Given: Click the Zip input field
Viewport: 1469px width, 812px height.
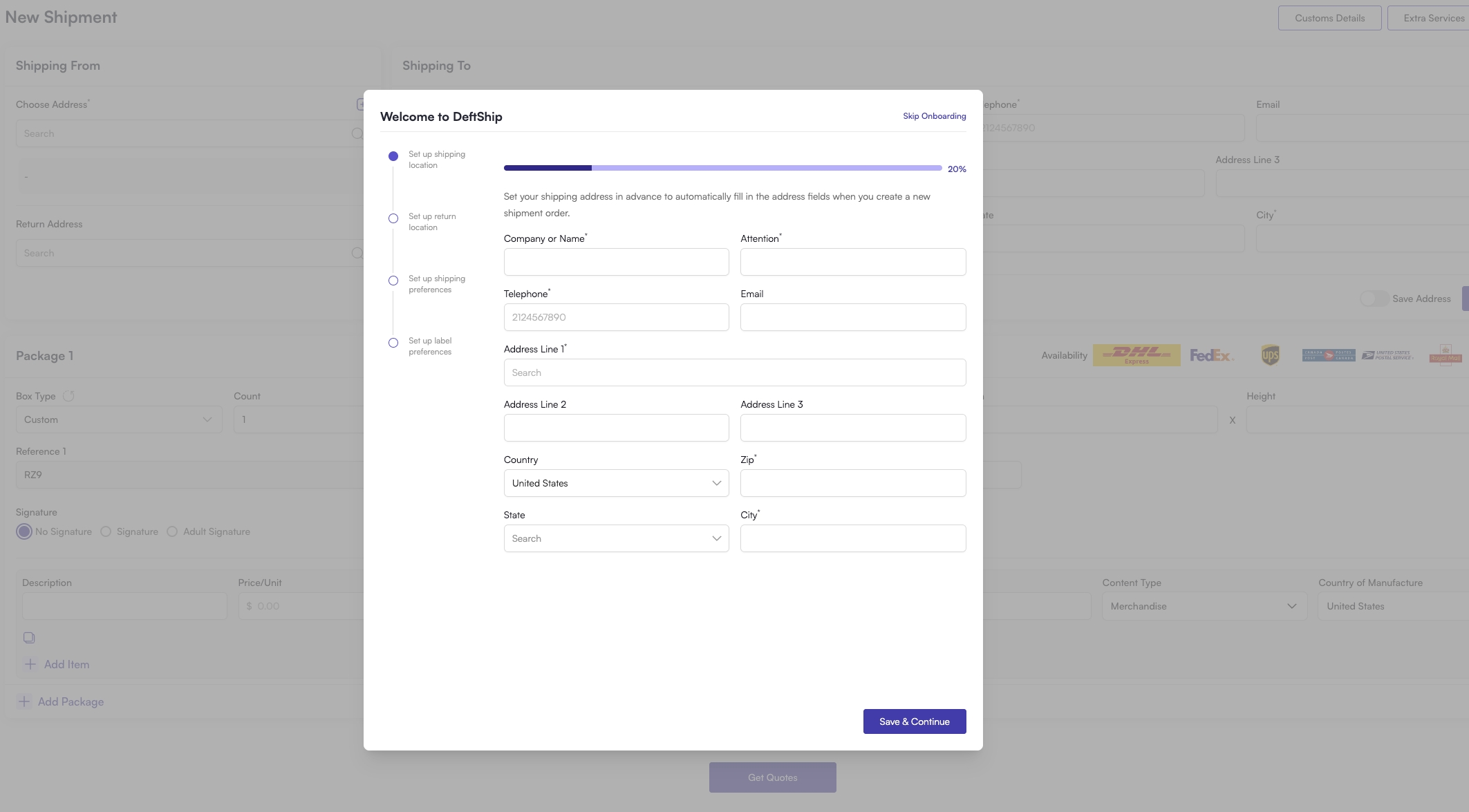Looking at the screenshot, I should pos(853,483).
